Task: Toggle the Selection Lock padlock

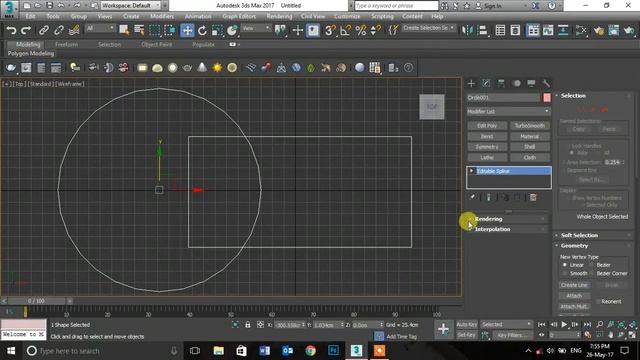Action: pyautogui.click(x=247, y=325)
